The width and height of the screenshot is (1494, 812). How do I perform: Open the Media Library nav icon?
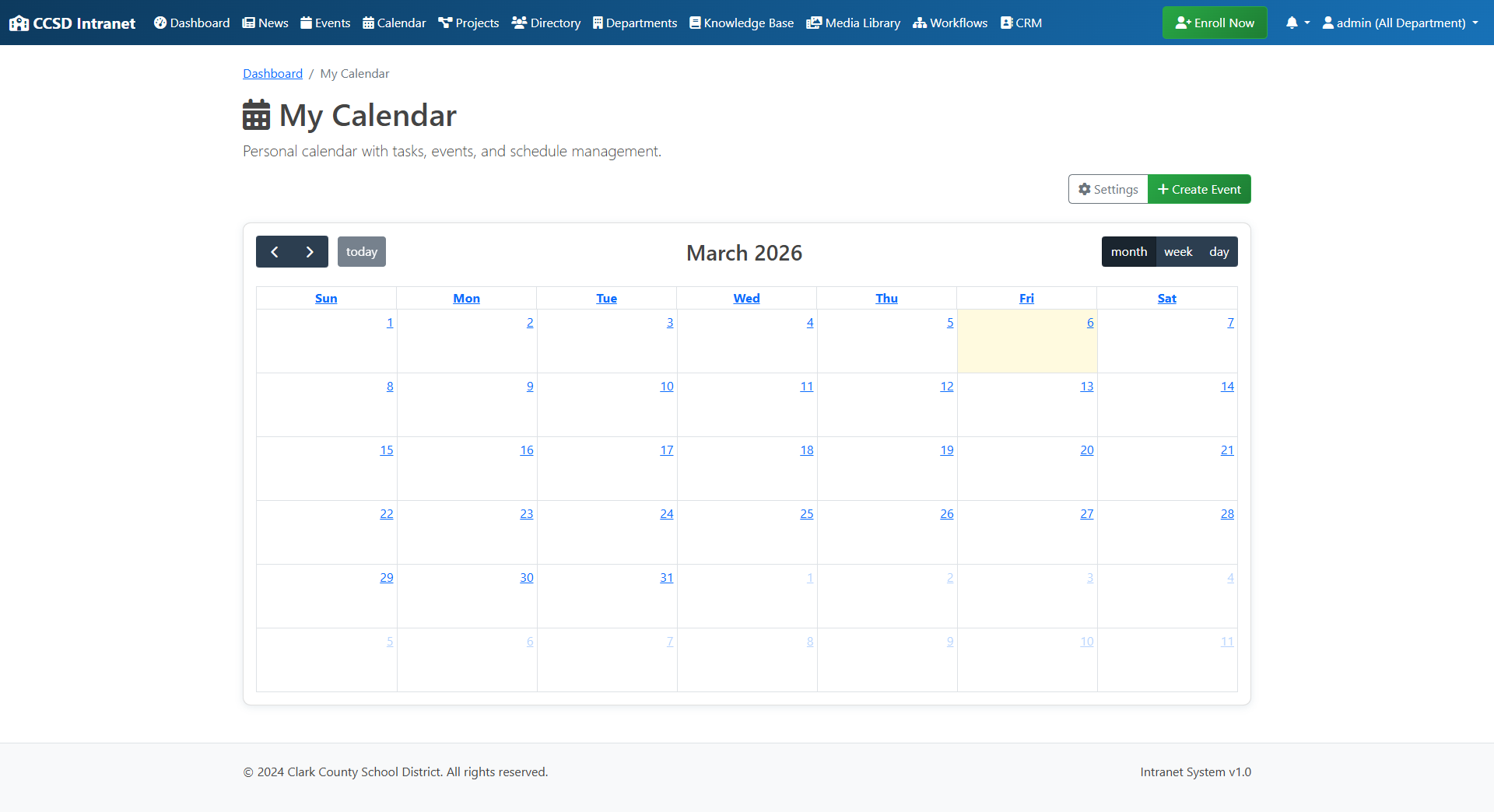(814, 23)
